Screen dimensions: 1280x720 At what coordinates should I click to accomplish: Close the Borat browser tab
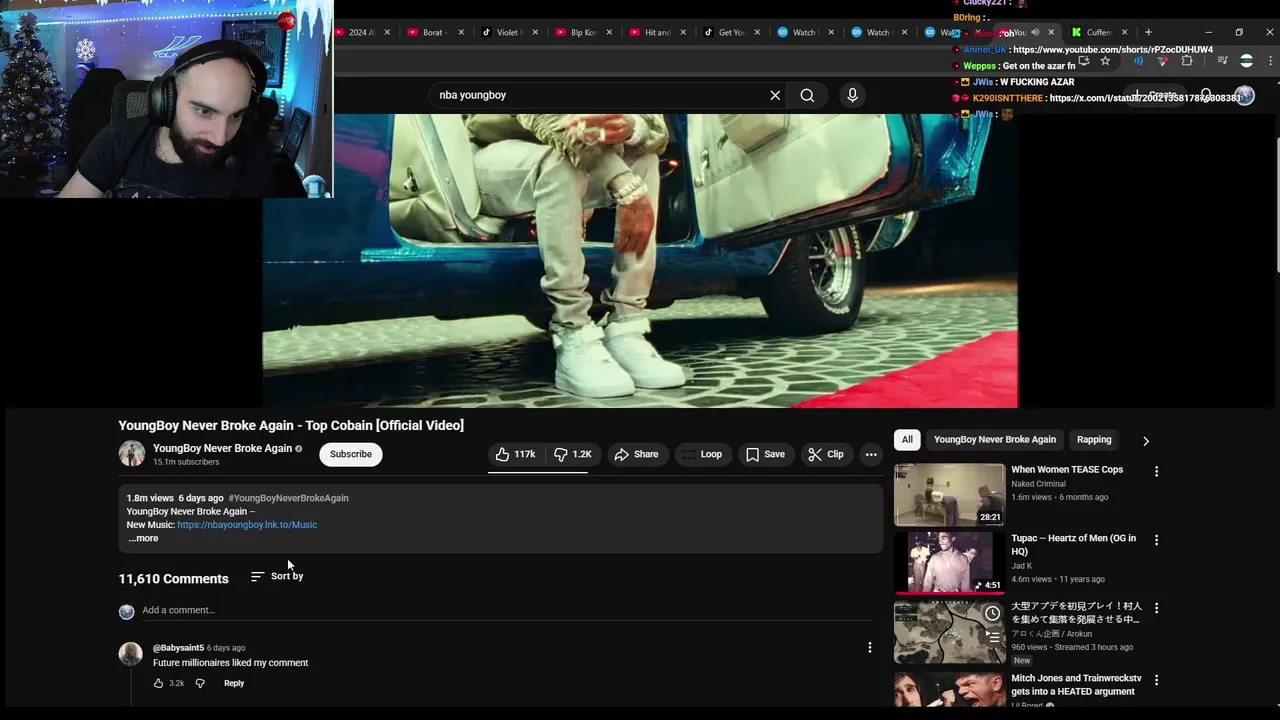(x=461, y=32)
